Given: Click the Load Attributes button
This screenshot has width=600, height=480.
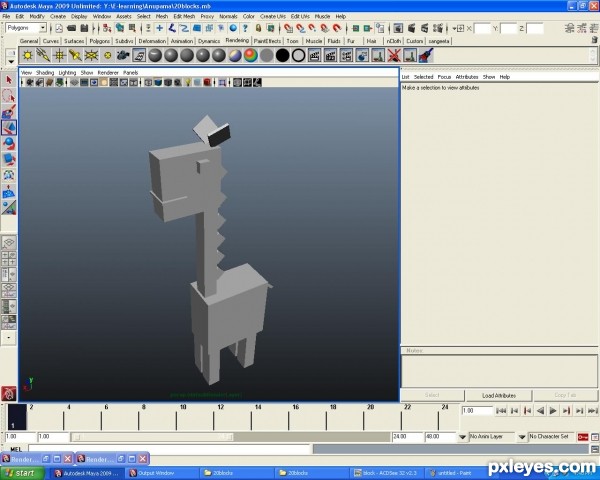Looking at the screenshot, I should click(x=499, y=395).
